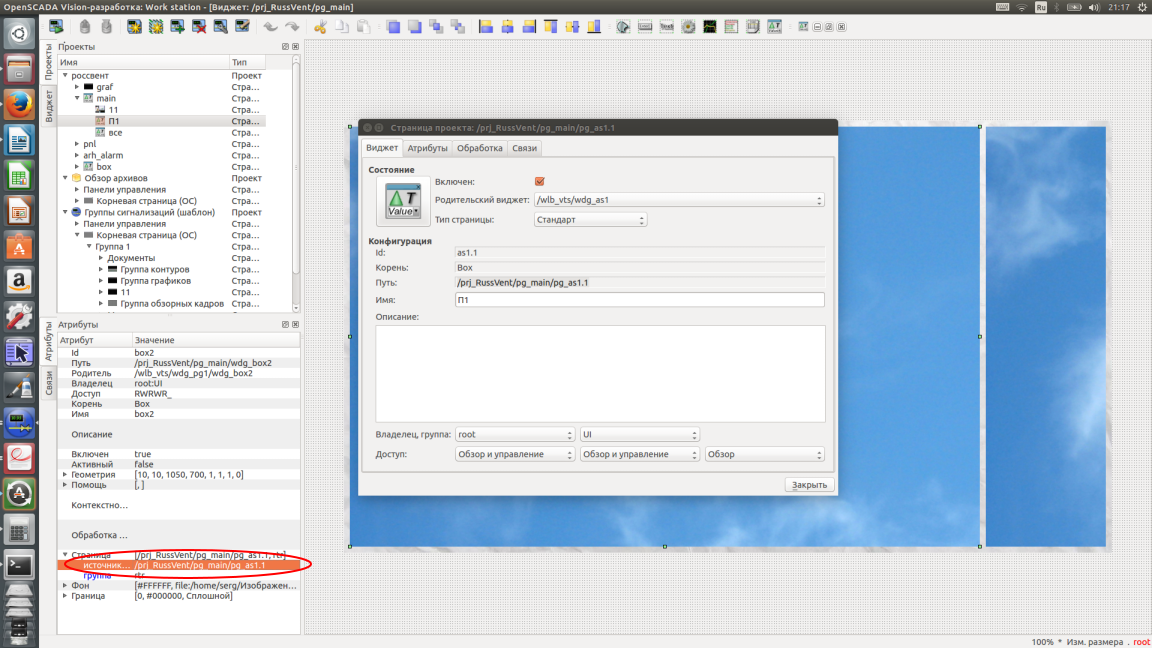Click the Закрыть button
Image resolution: width=1152 pixels, height=648 pixels.
pyautogui.click(x=808, y=485)
